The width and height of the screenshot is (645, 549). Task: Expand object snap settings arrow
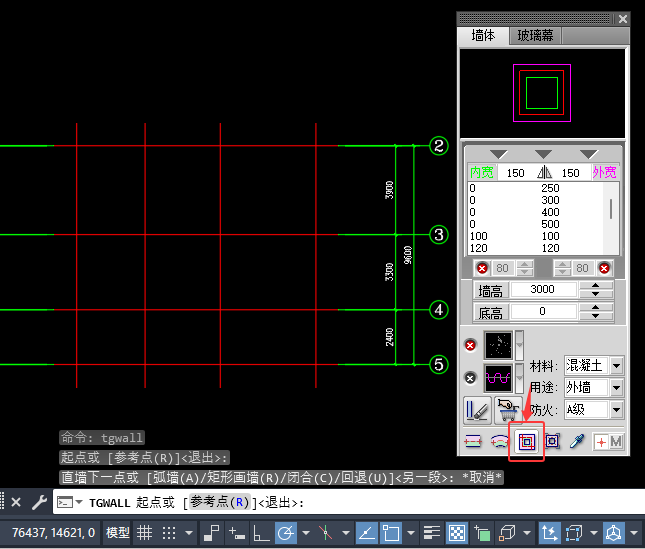point(411,533)
